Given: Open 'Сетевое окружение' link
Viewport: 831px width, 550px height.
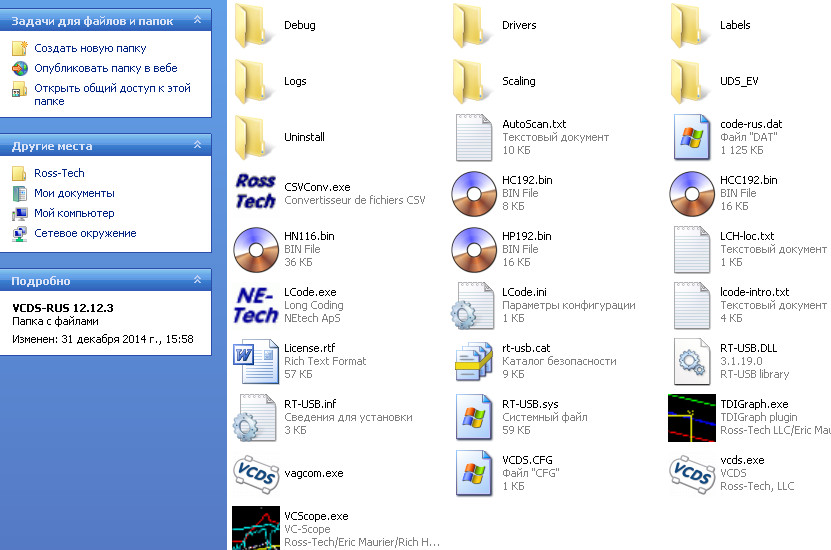Looking at the screenshot, I should coord(85,234).
